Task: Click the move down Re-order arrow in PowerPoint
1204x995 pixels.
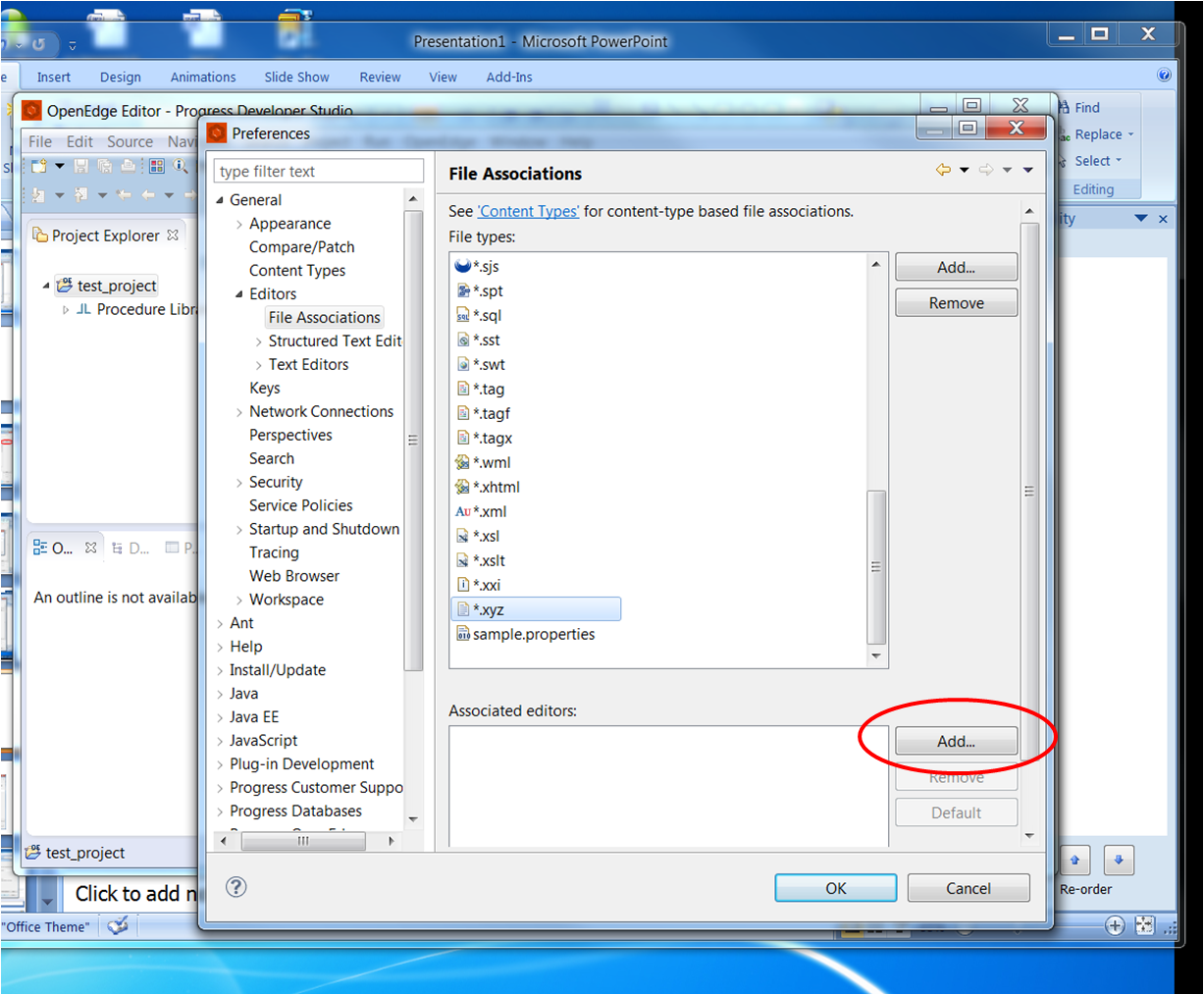Action: tap(1119, 861)
